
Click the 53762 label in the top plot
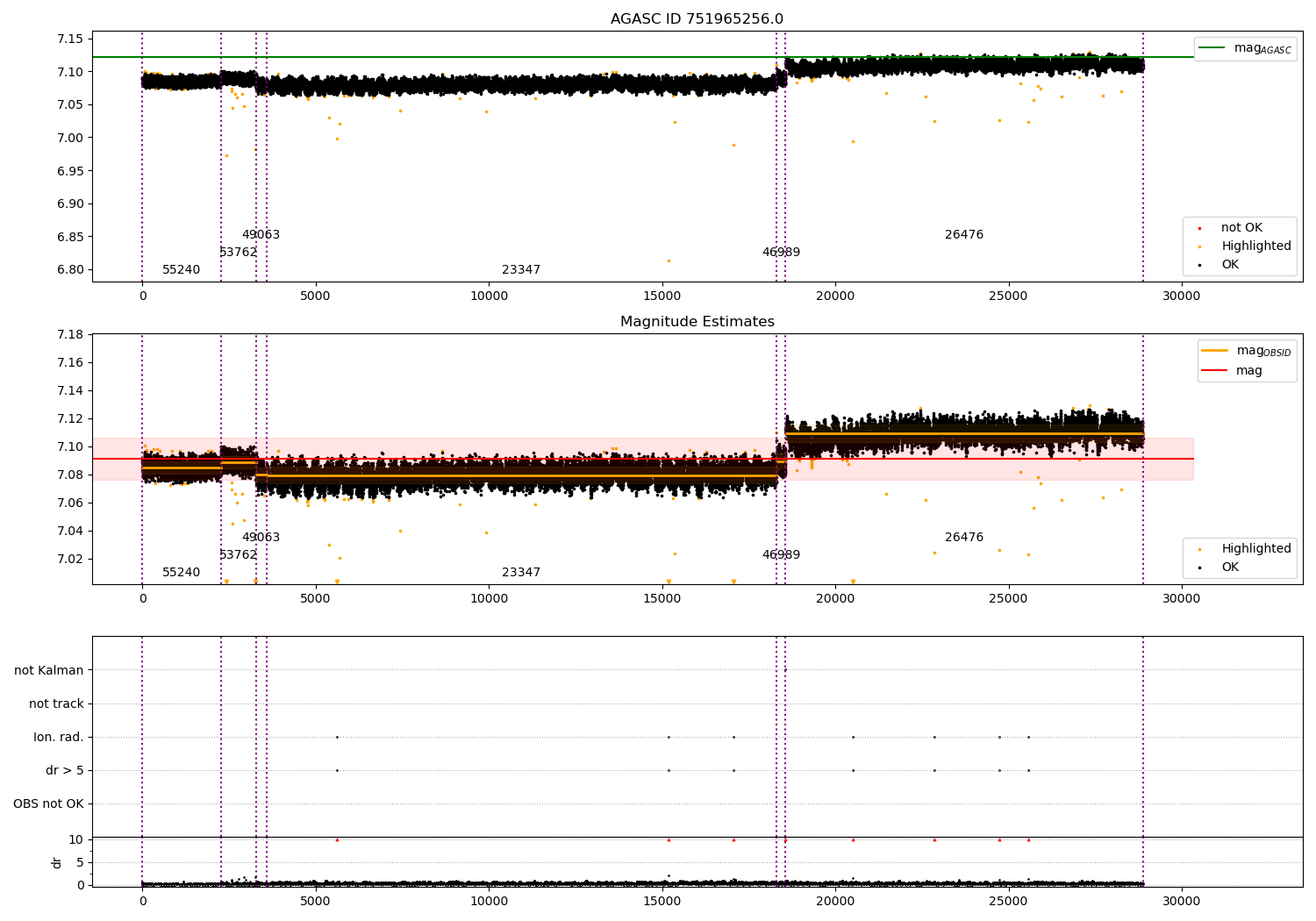(239, 253)
